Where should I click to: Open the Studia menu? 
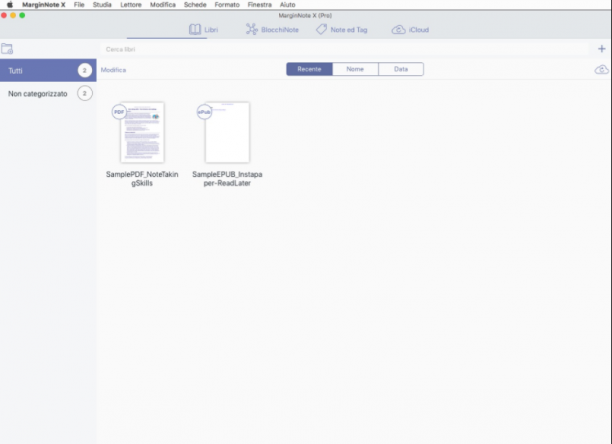coord(102,5)
